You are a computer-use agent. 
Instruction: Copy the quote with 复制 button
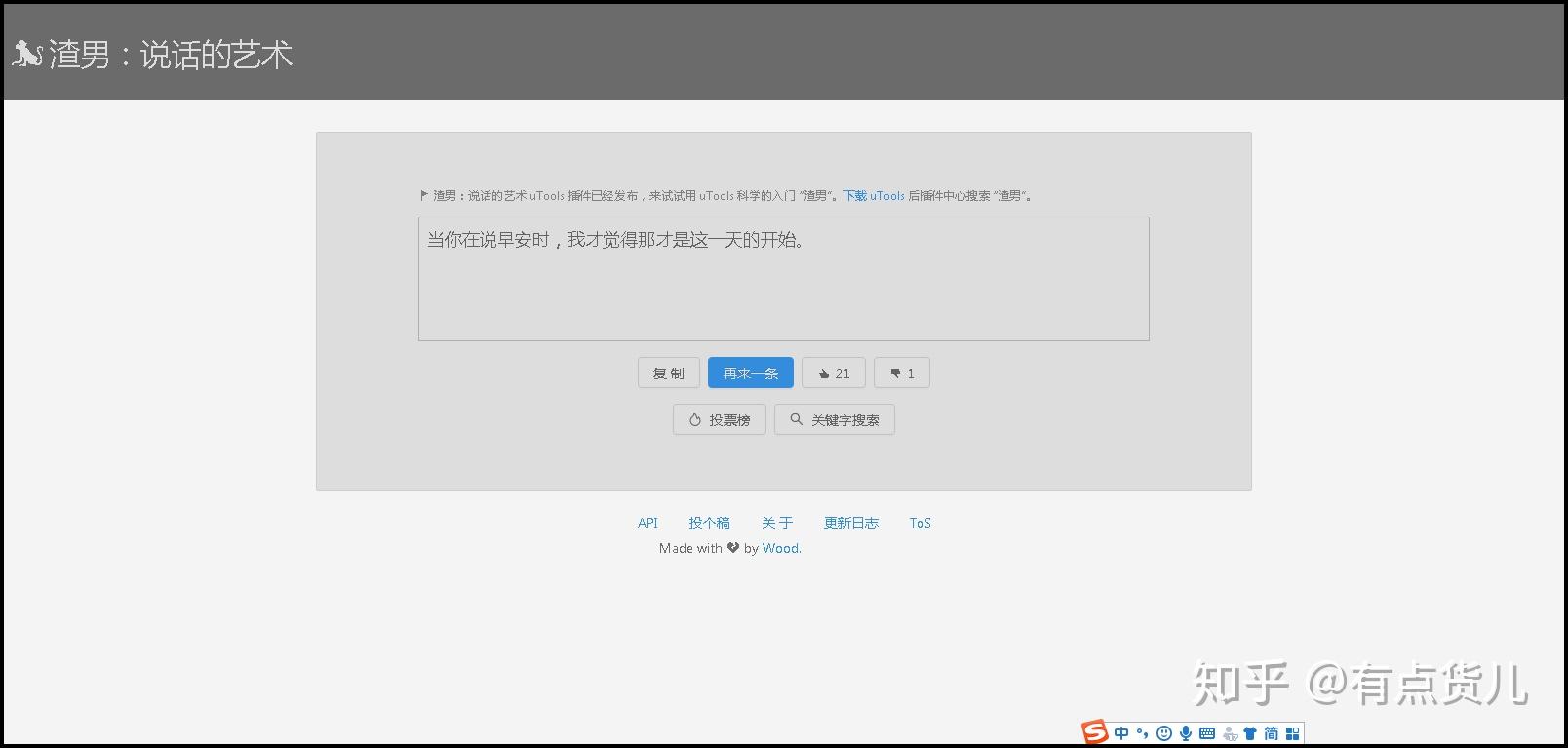point(669,374)
